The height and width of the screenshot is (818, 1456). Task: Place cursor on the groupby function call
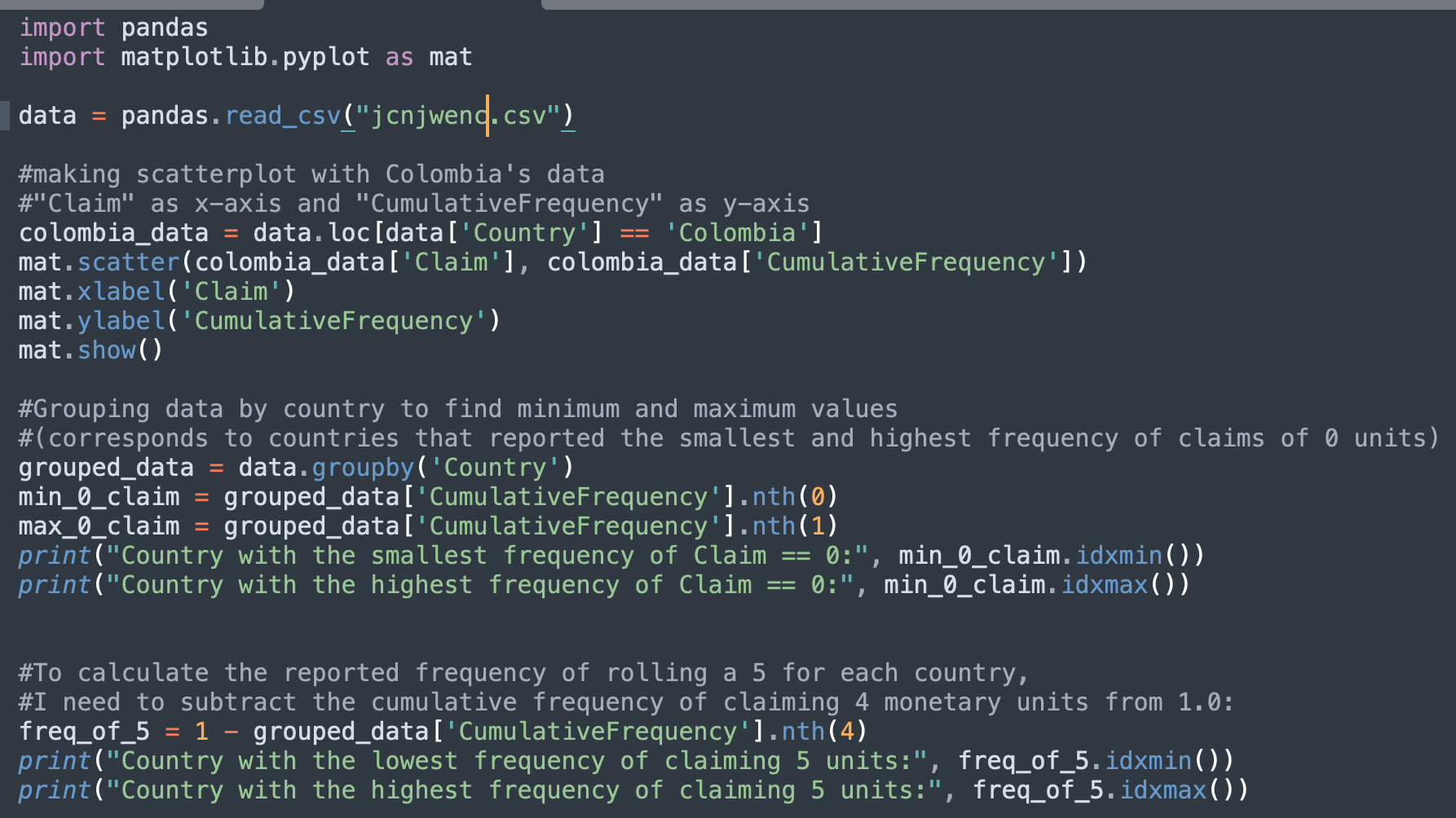(x=362, y=467)
